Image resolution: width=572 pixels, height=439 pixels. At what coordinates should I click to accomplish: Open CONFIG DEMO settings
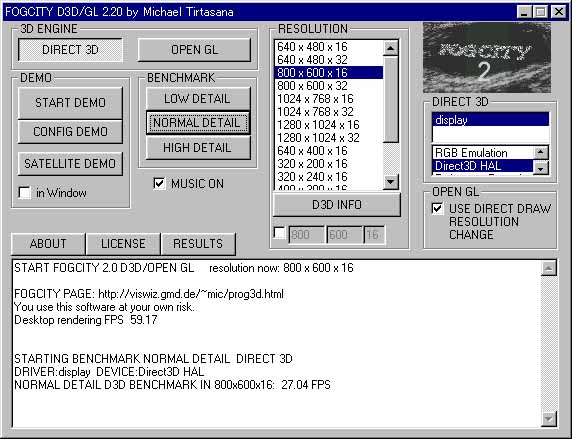pyautogui.click(x=70, y=131)
